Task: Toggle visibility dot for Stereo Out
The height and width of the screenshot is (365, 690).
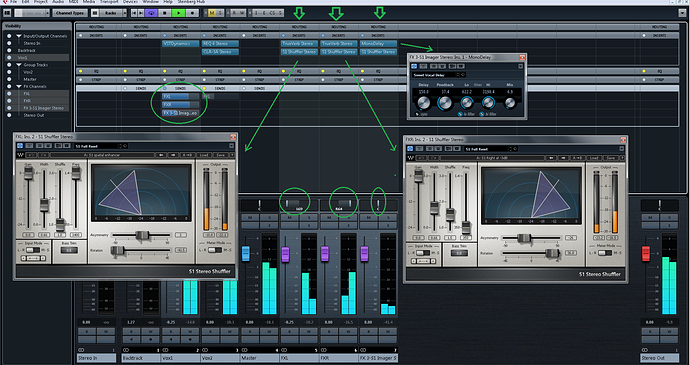Action: pos(9,115)
